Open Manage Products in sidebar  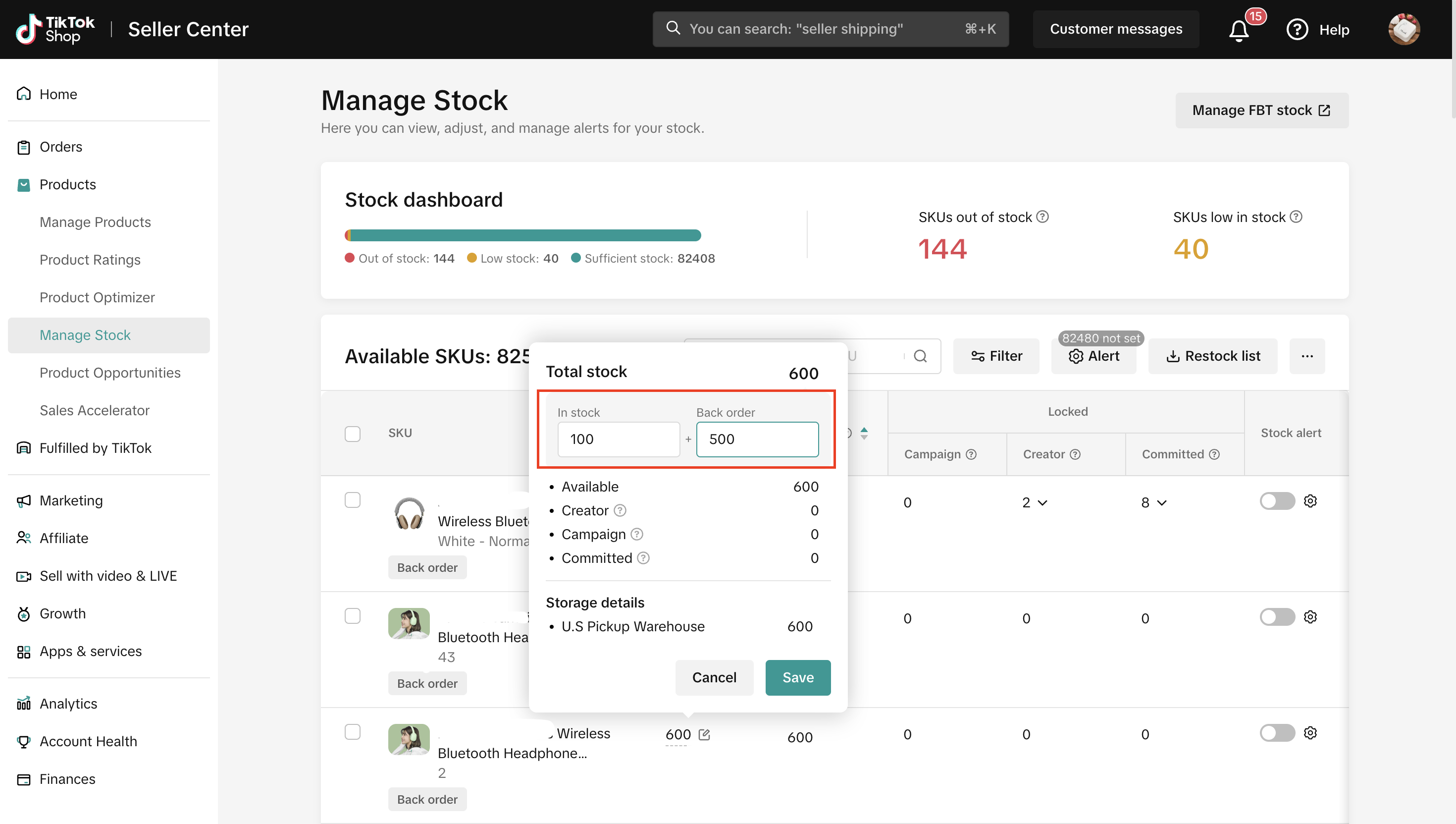pos(95,222)
